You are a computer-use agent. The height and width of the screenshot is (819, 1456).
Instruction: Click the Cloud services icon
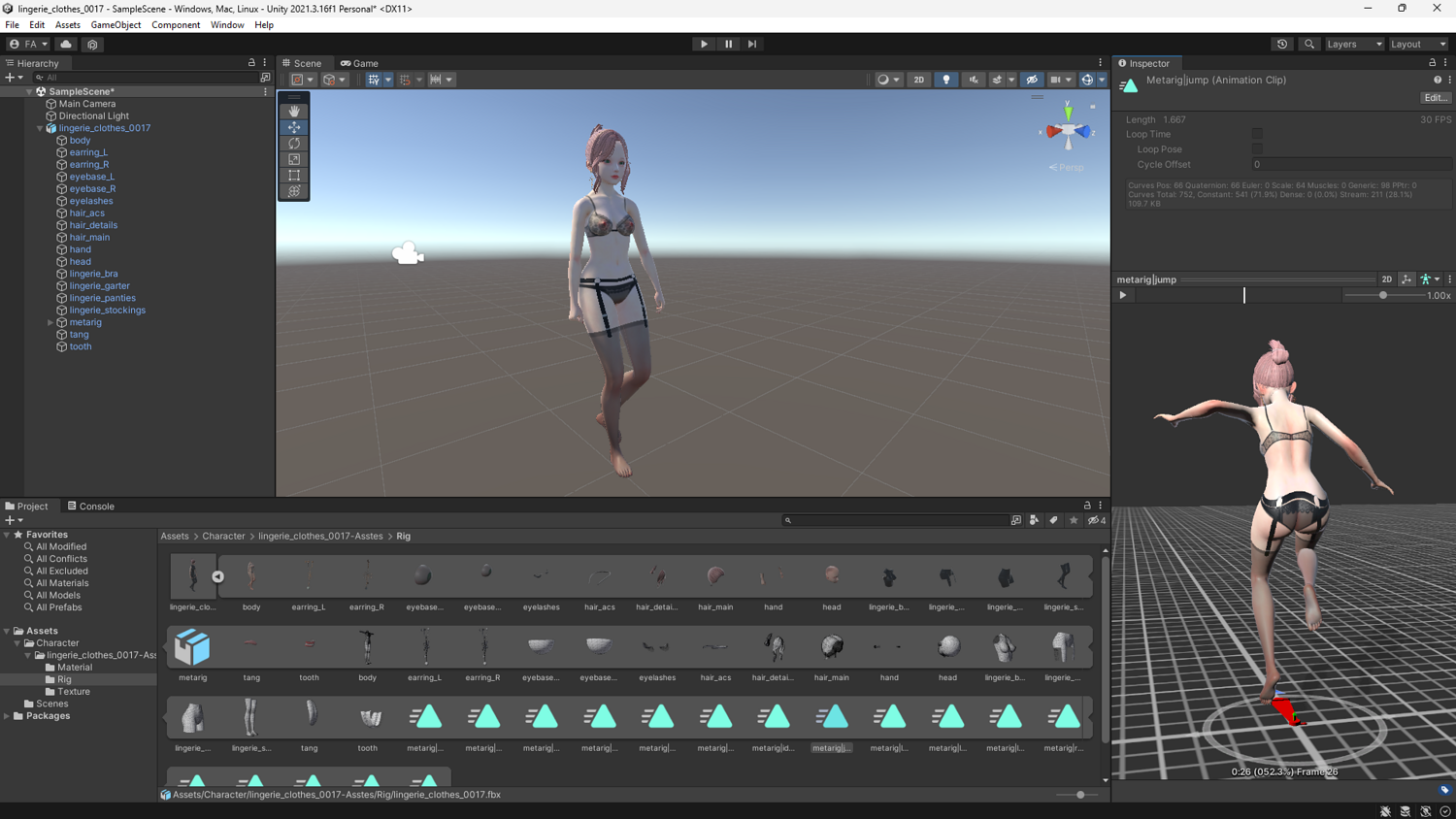[x=66, y=44]
